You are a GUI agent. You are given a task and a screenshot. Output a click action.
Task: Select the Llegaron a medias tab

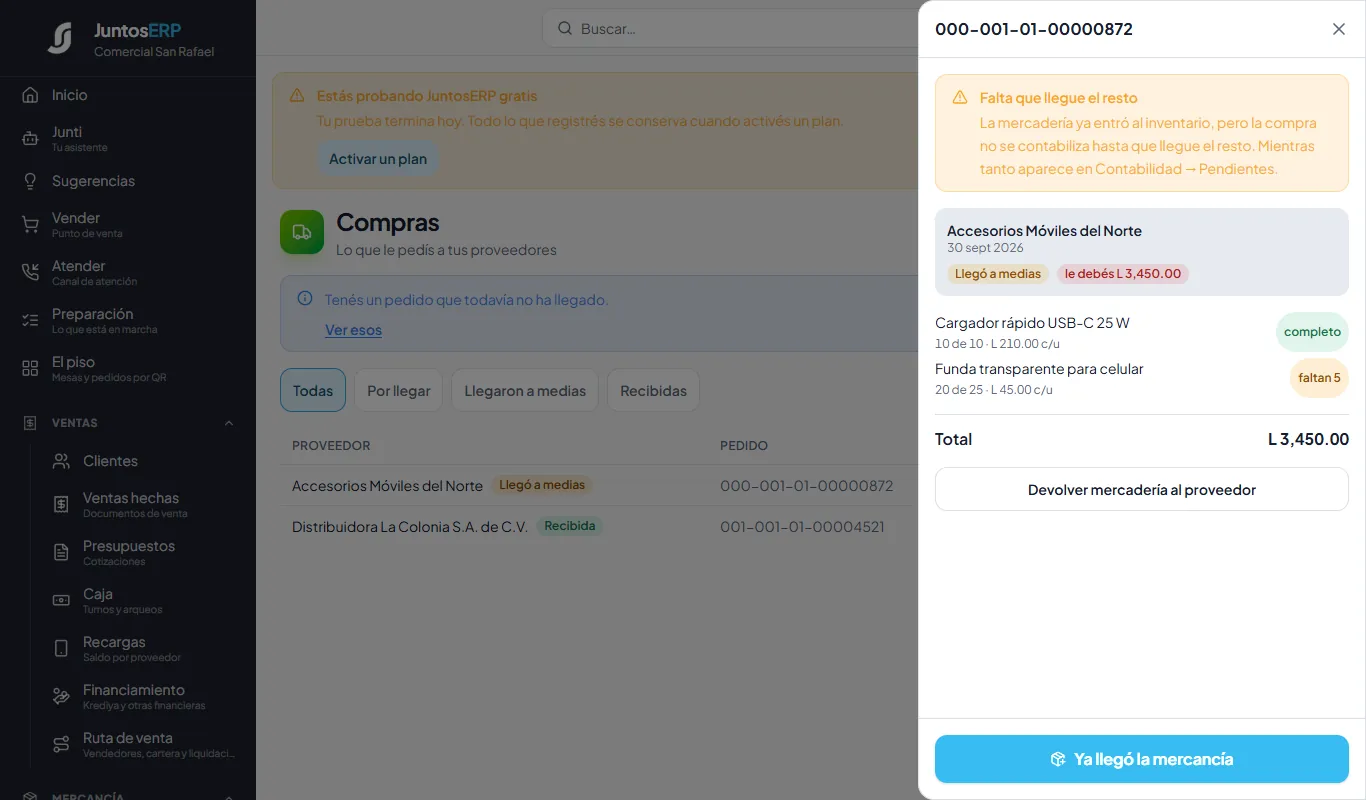pos(525,390)
